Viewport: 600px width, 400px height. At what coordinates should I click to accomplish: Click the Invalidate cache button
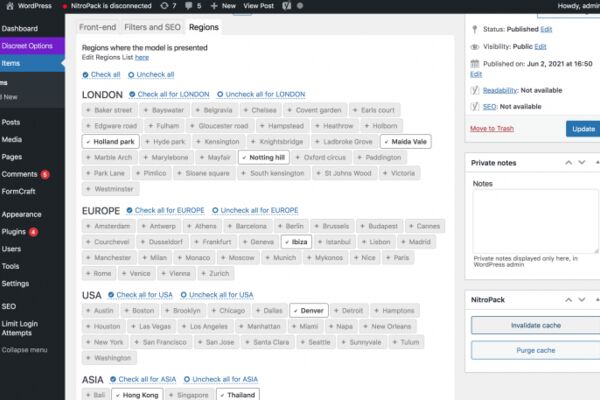point(536,325)
